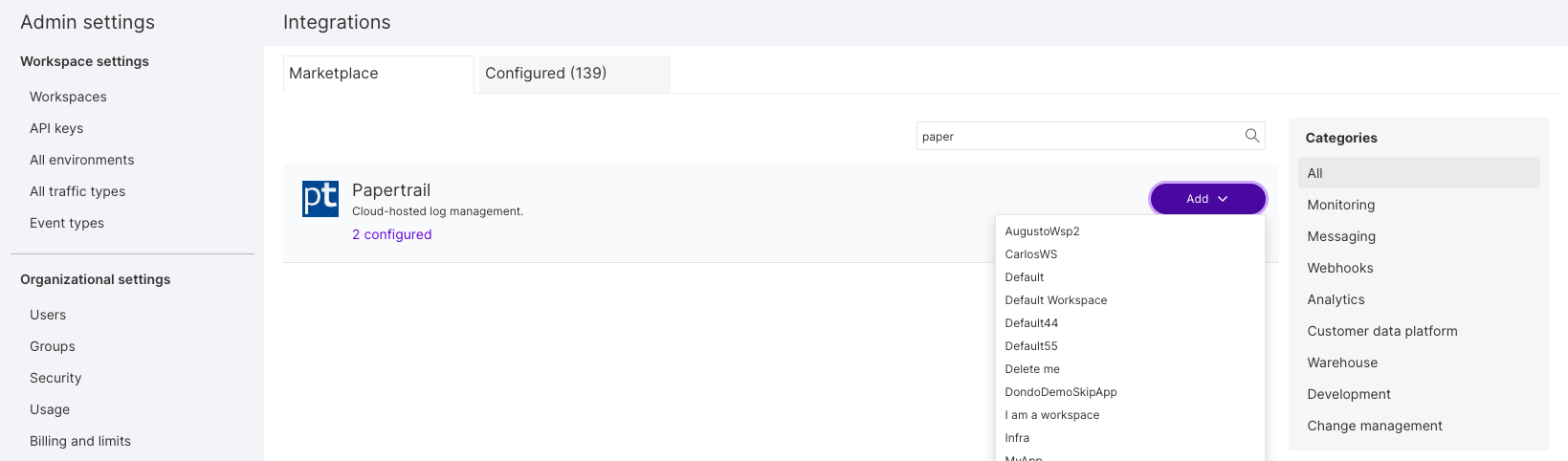
Task: Navigate to Users settings
Action: click(48, 315)
